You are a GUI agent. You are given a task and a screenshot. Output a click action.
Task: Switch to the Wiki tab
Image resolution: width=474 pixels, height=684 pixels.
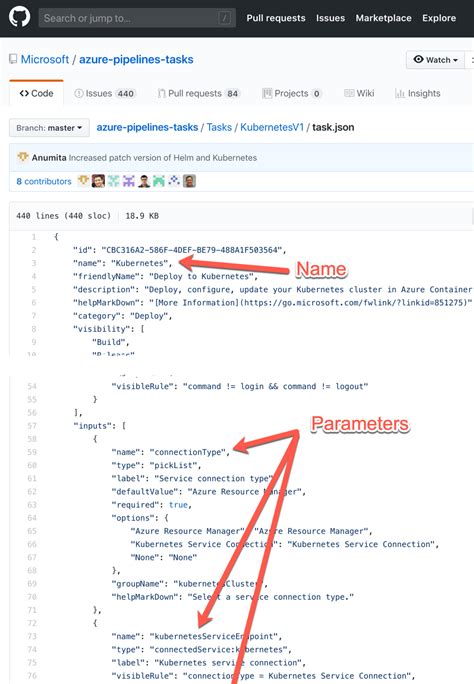point(359,93)
